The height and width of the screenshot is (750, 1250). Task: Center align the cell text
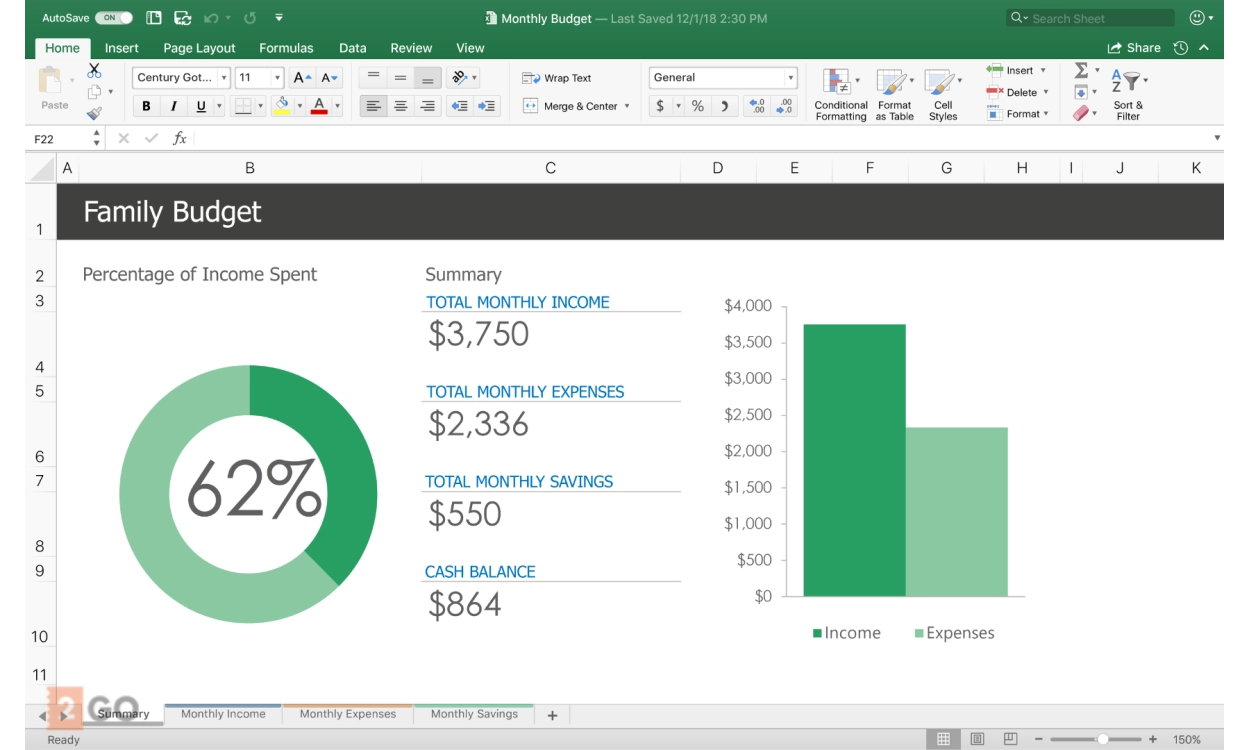click(x=400, y=106)
